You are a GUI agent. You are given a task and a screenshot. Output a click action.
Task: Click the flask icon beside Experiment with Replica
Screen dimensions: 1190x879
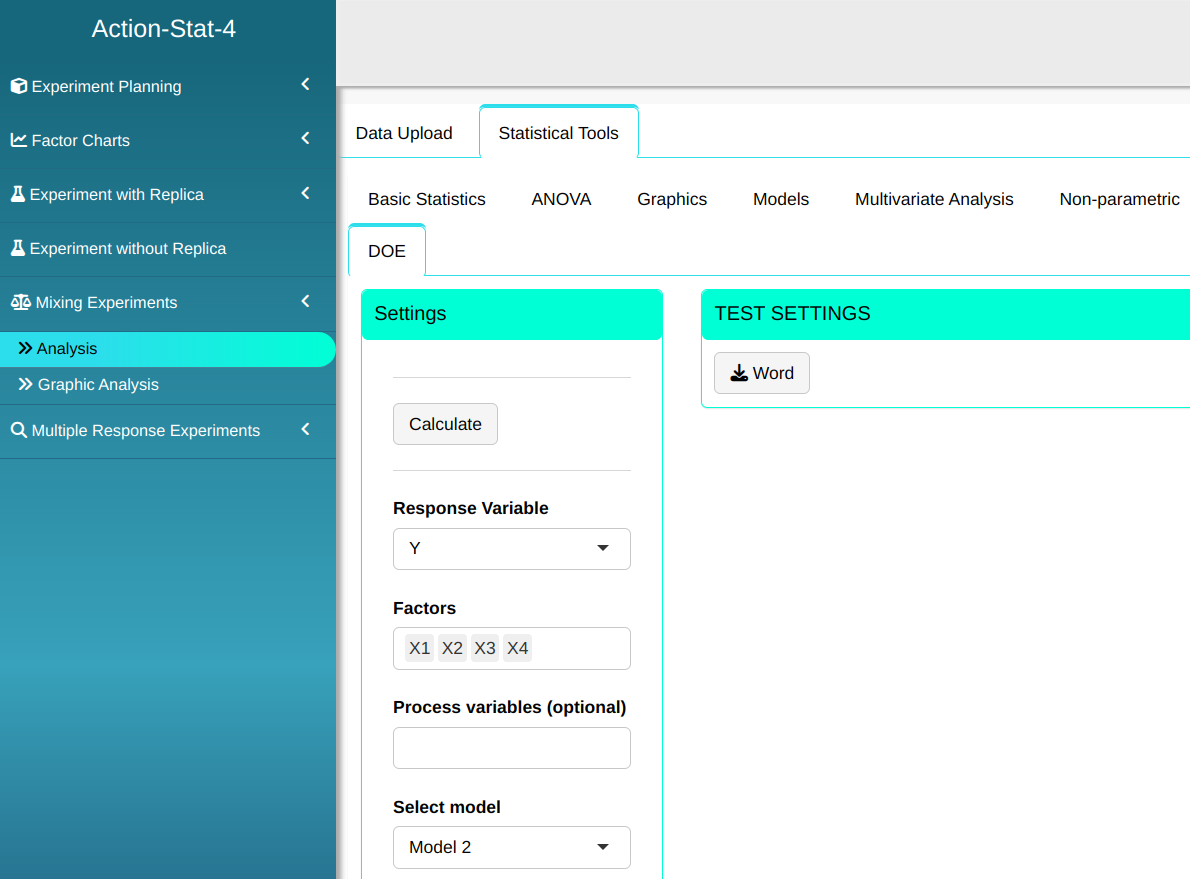[18, 194]
